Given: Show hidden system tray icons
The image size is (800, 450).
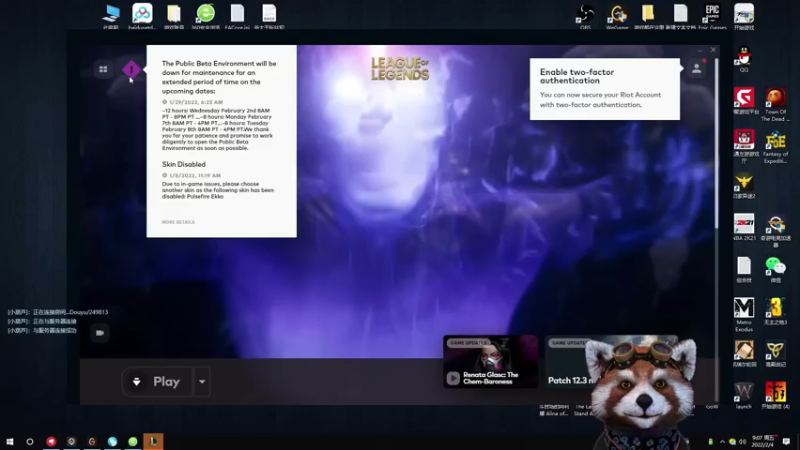Looking at the screenshot, I should (722, 441).
